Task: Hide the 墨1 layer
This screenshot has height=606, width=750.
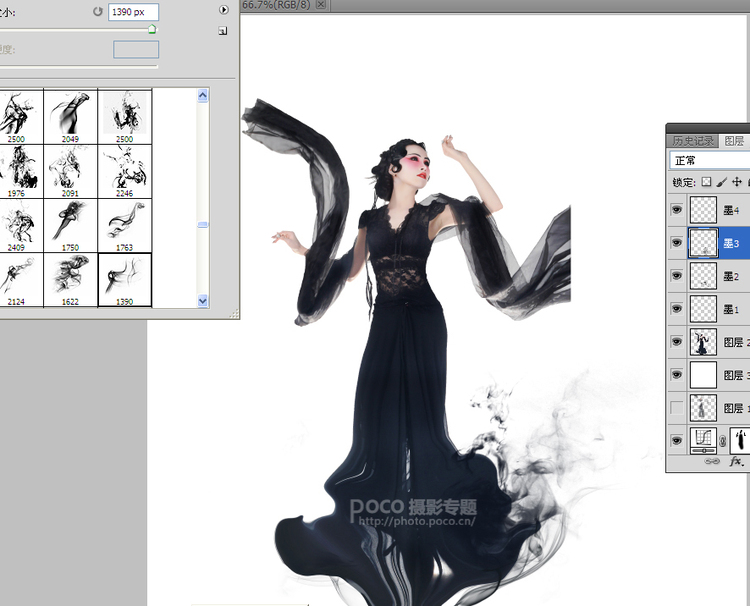Action: (x=676, y=309)
